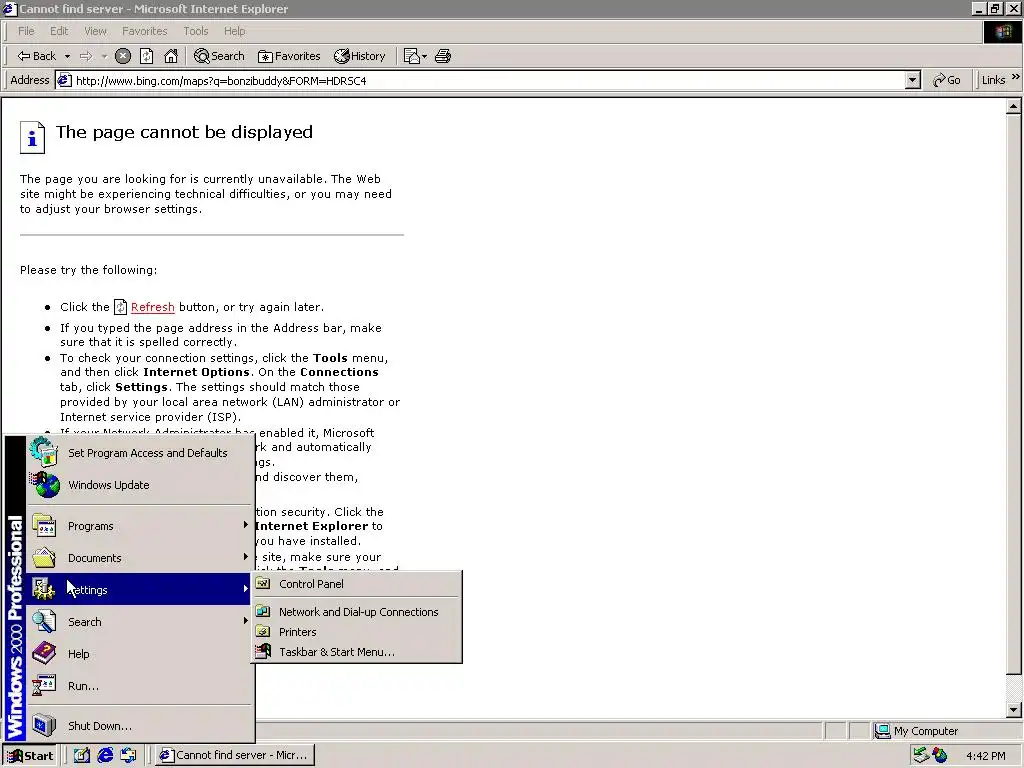
Task: Go back using the Back arrow button
Action: tap(37, 56)
